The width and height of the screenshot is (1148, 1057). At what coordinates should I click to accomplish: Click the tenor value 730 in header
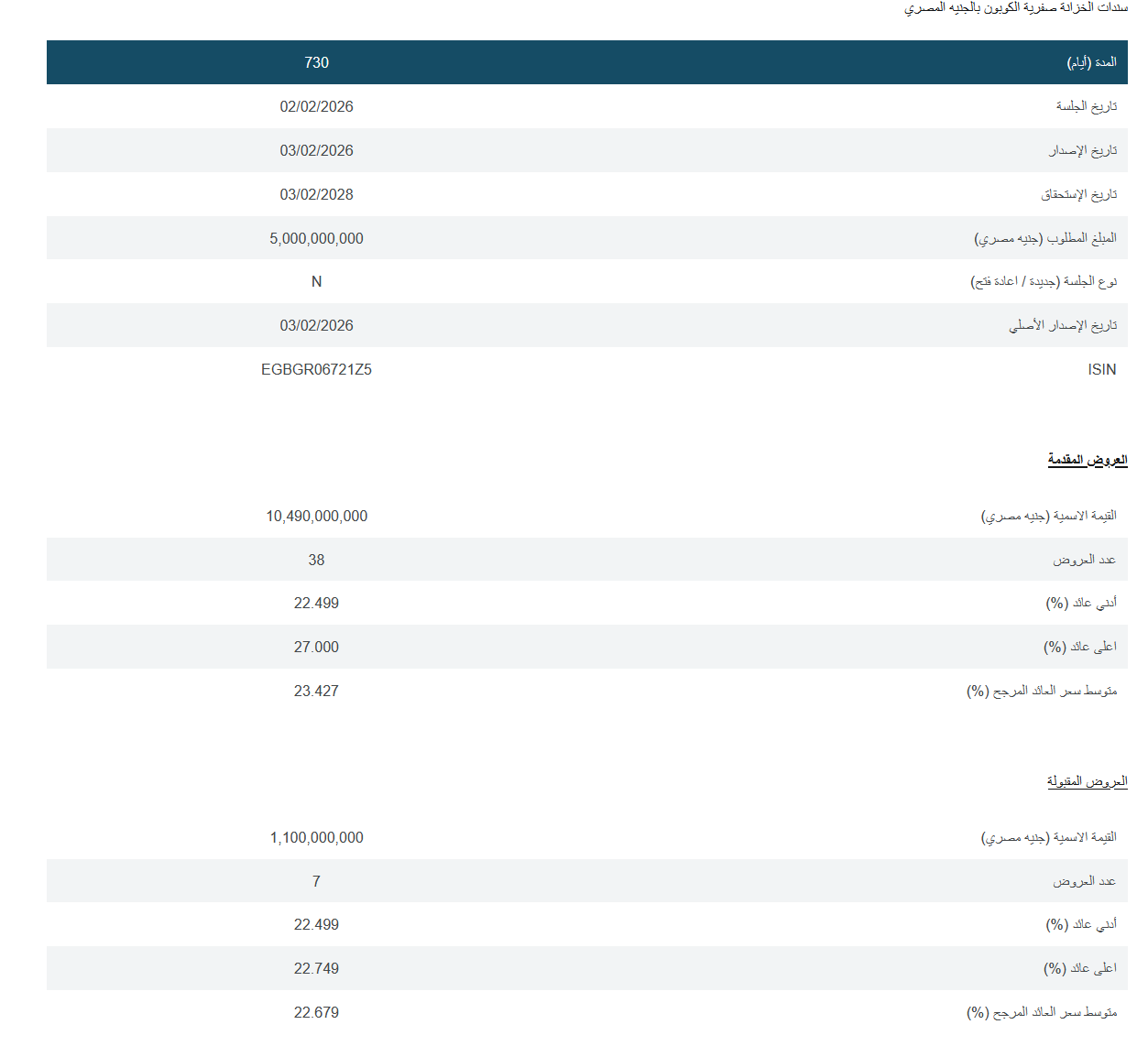click(x=316, y=62)
